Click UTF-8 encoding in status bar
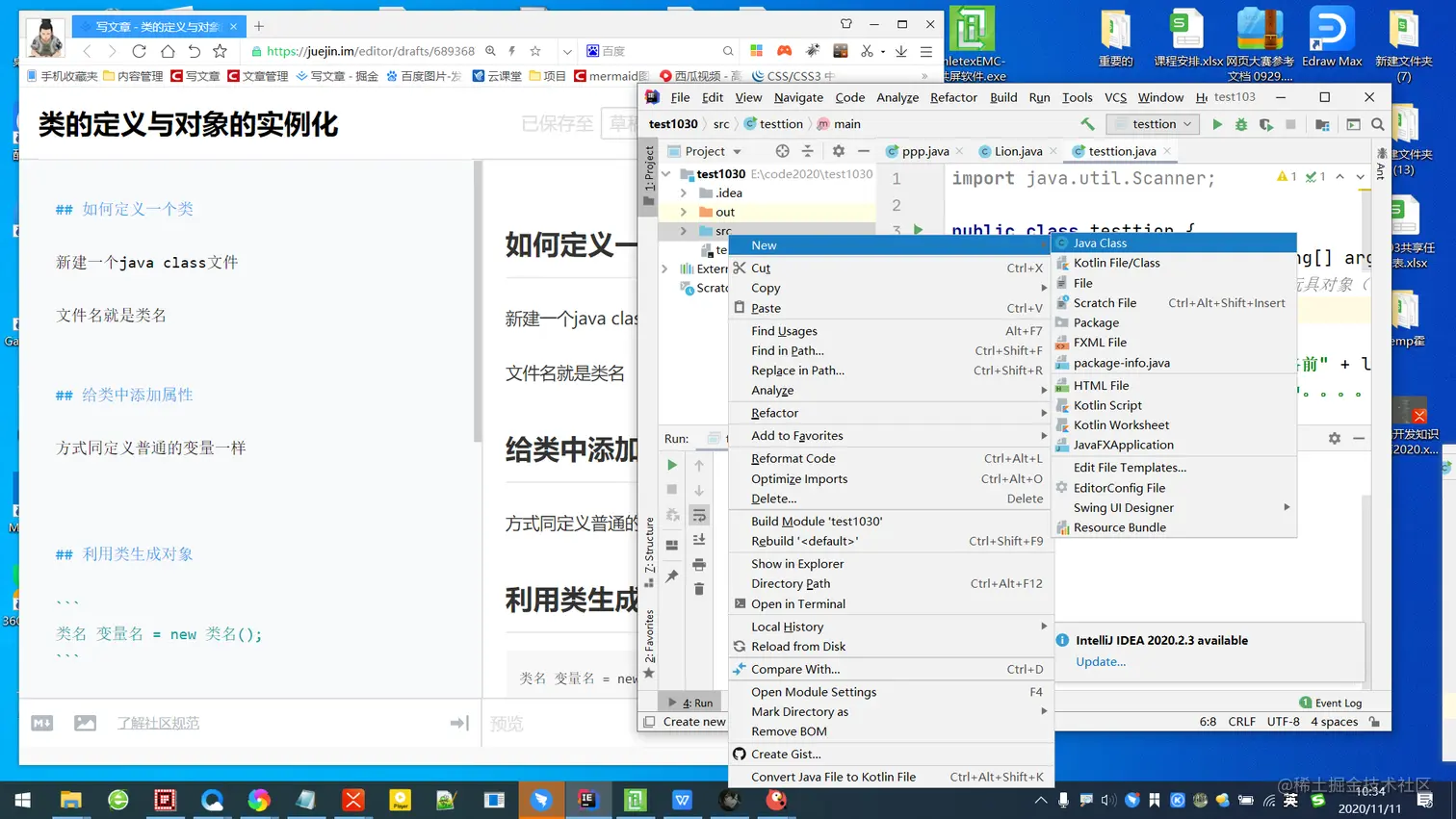Screen dimensions: 1456x819 click(x=1283, y=722)
